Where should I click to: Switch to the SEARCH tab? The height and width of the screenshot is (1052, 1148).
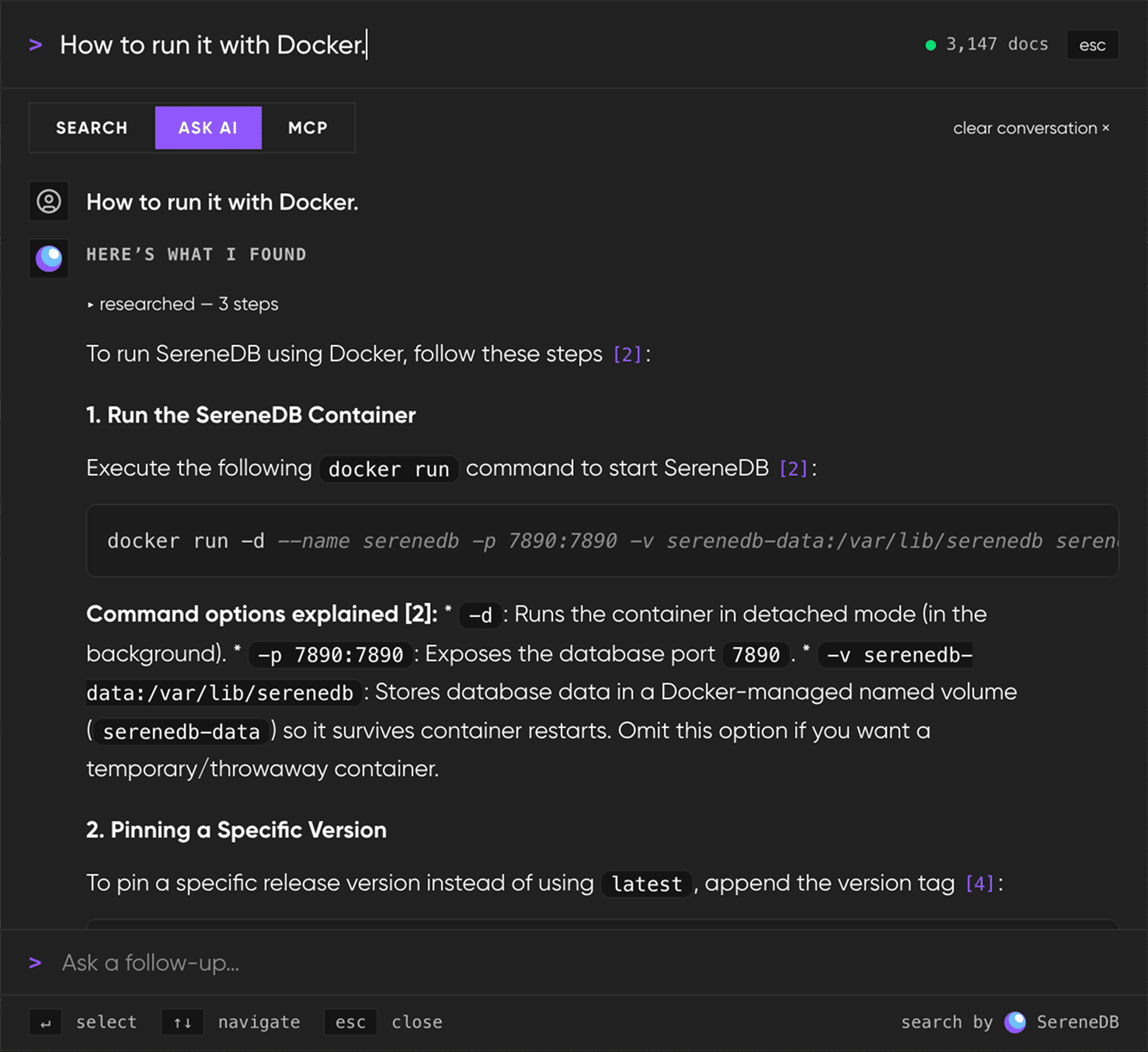pyautogui.click(x=92, y=127)
